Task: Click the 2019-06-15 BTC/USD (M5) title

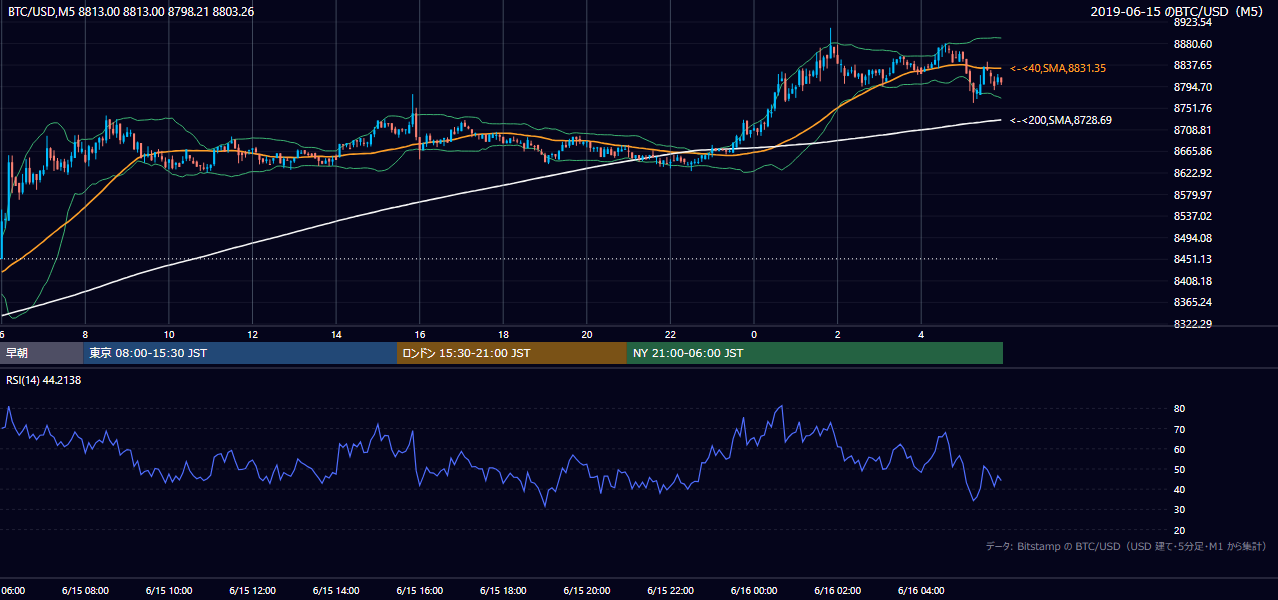Action: (x=1178, y=11)
